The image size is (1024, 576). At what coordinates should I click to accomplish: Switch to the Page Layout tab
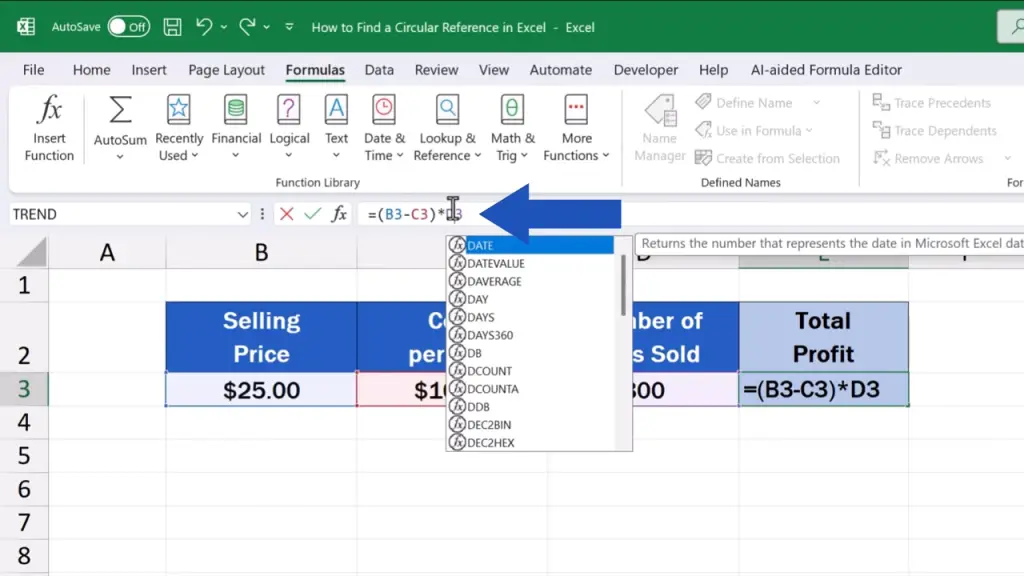[x=226, y=70]
